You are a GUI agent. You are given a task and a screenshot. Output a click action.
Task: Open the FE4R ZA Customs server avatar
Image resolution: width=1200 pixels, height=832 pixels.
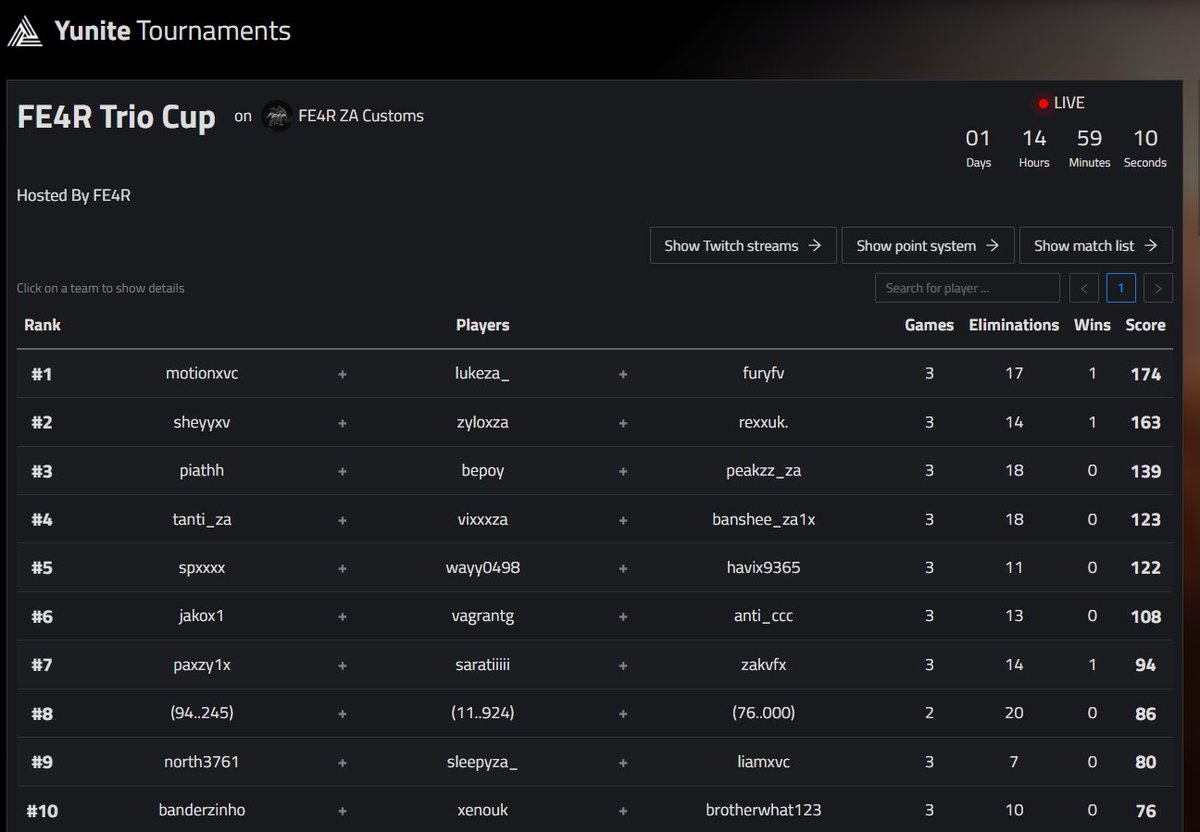click(277, 116)
